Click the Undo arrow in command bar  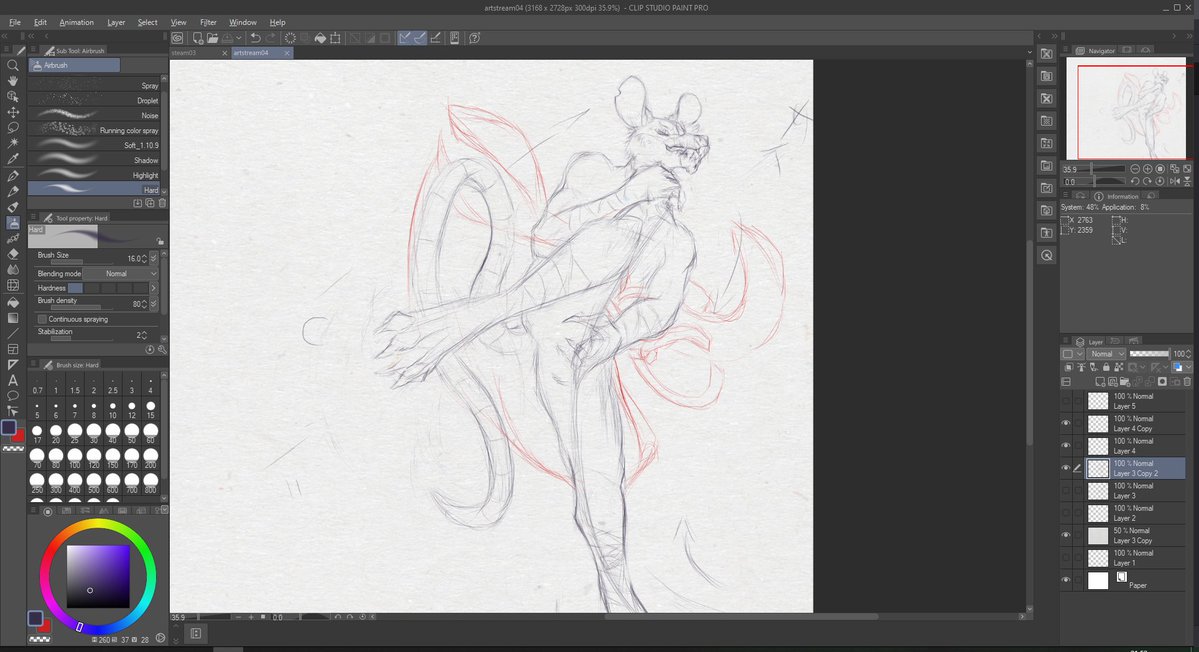point(255,37)
